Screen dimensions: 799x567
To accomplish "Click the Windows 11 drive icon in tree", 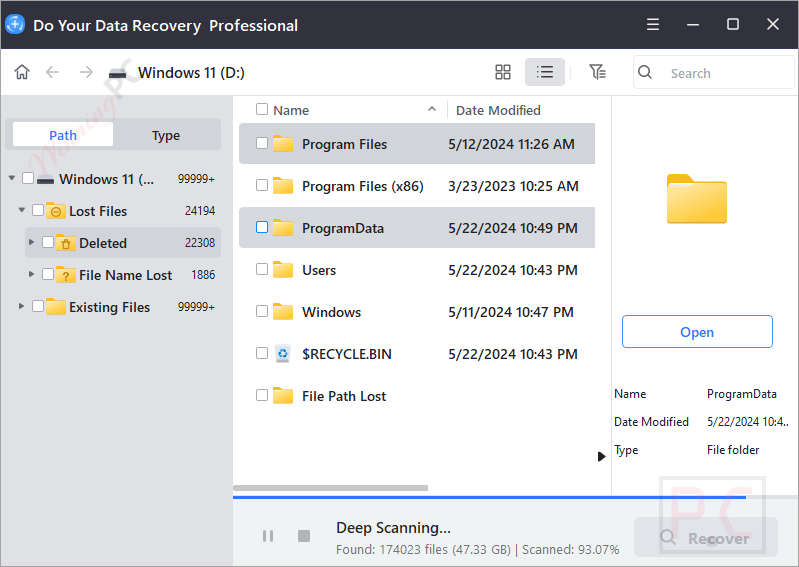I will 45,179.
